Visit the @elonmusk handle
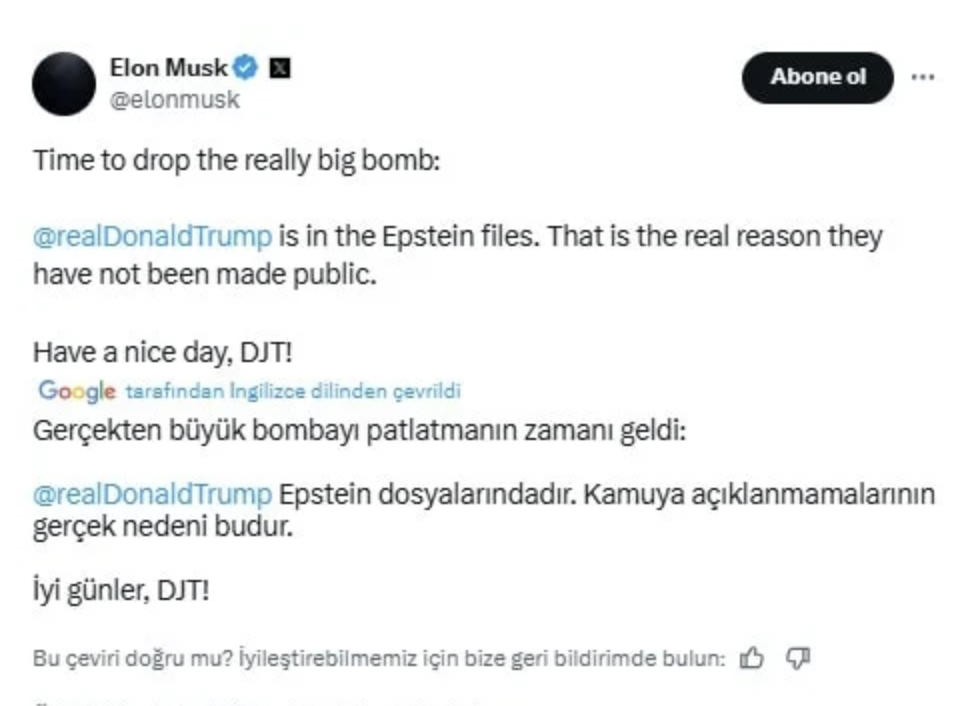Viewport: 970px width, 706px height. point(175,99)
